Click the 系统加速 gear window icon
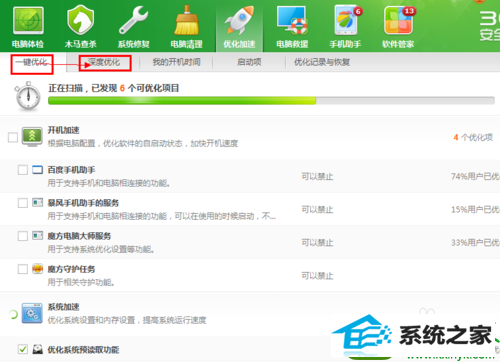This screenshot has width=500, height=362. pos(32,313)
